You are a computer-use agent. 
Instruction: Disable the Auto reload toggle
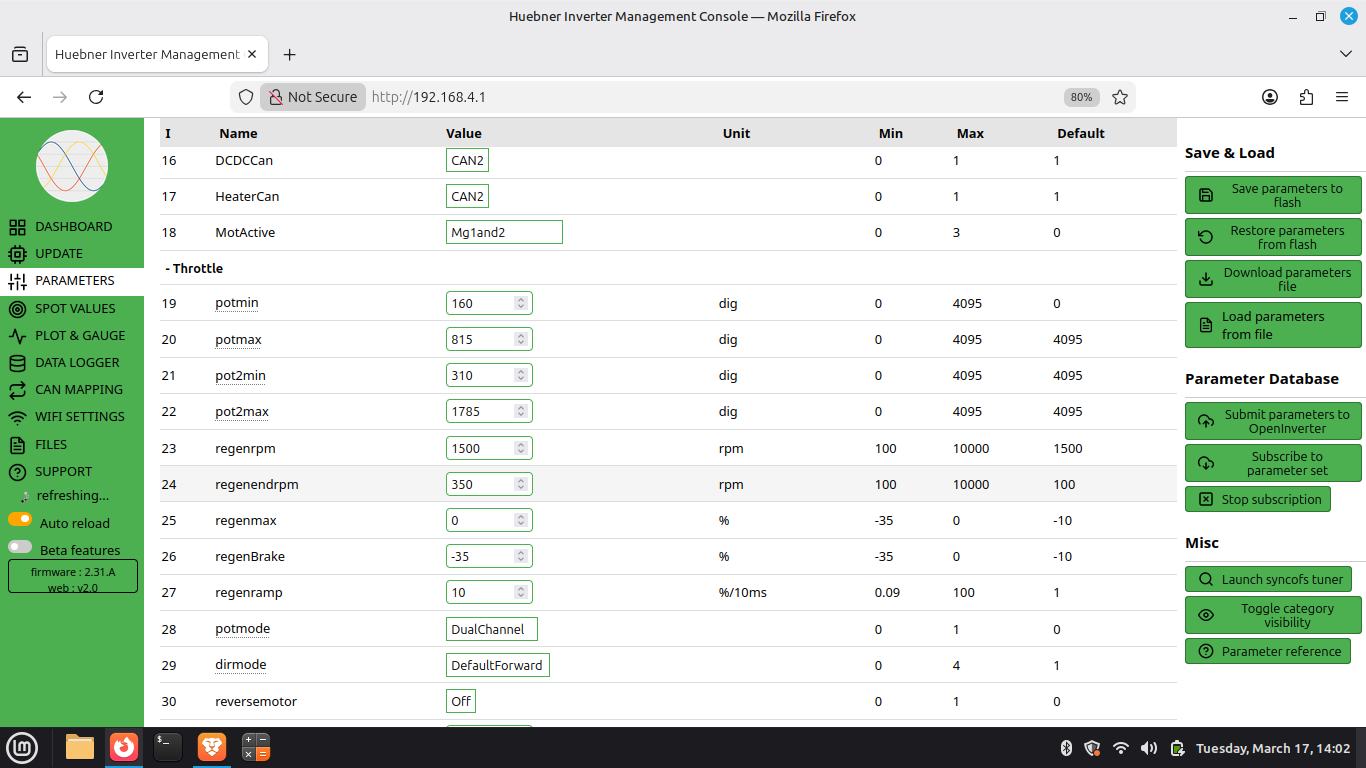[x=20, y=520]
